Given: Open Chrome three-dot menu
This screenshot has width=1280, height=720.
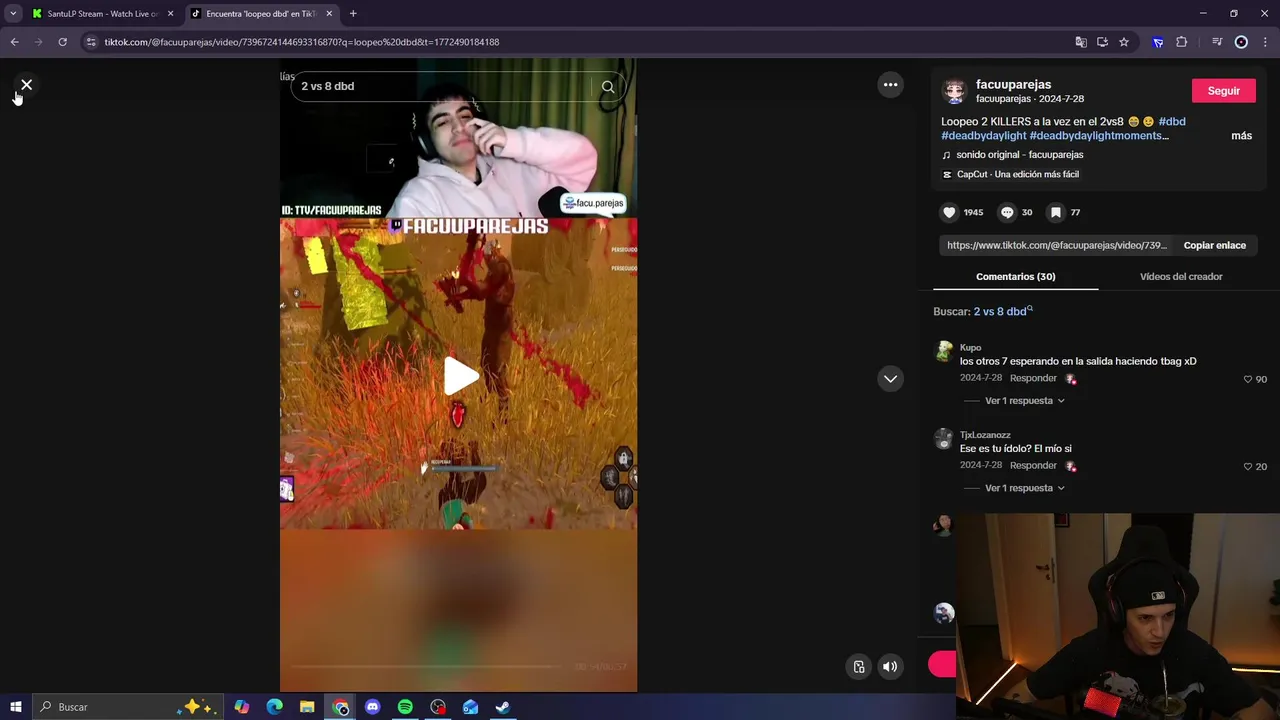Looking at the screenshot, I should 1266,42.
